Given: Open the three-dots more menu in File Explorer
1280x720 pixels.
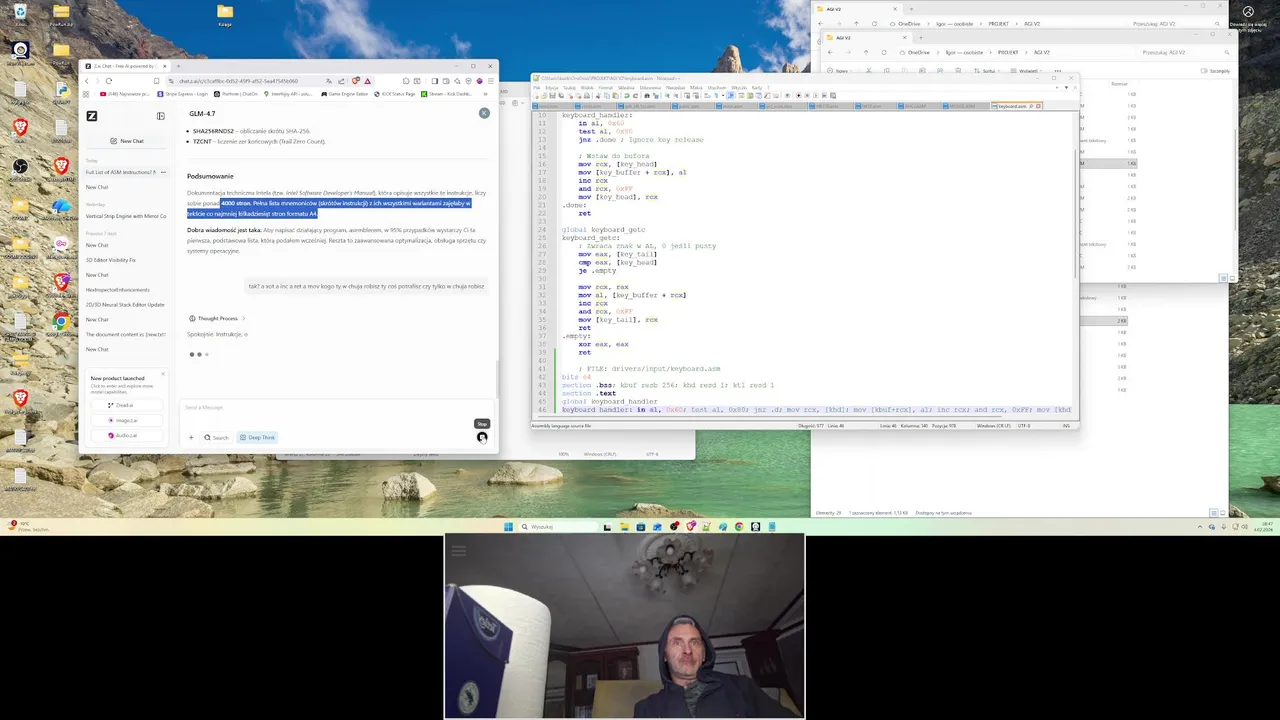Looking at the screenshot, I should tap(1058, 71).
